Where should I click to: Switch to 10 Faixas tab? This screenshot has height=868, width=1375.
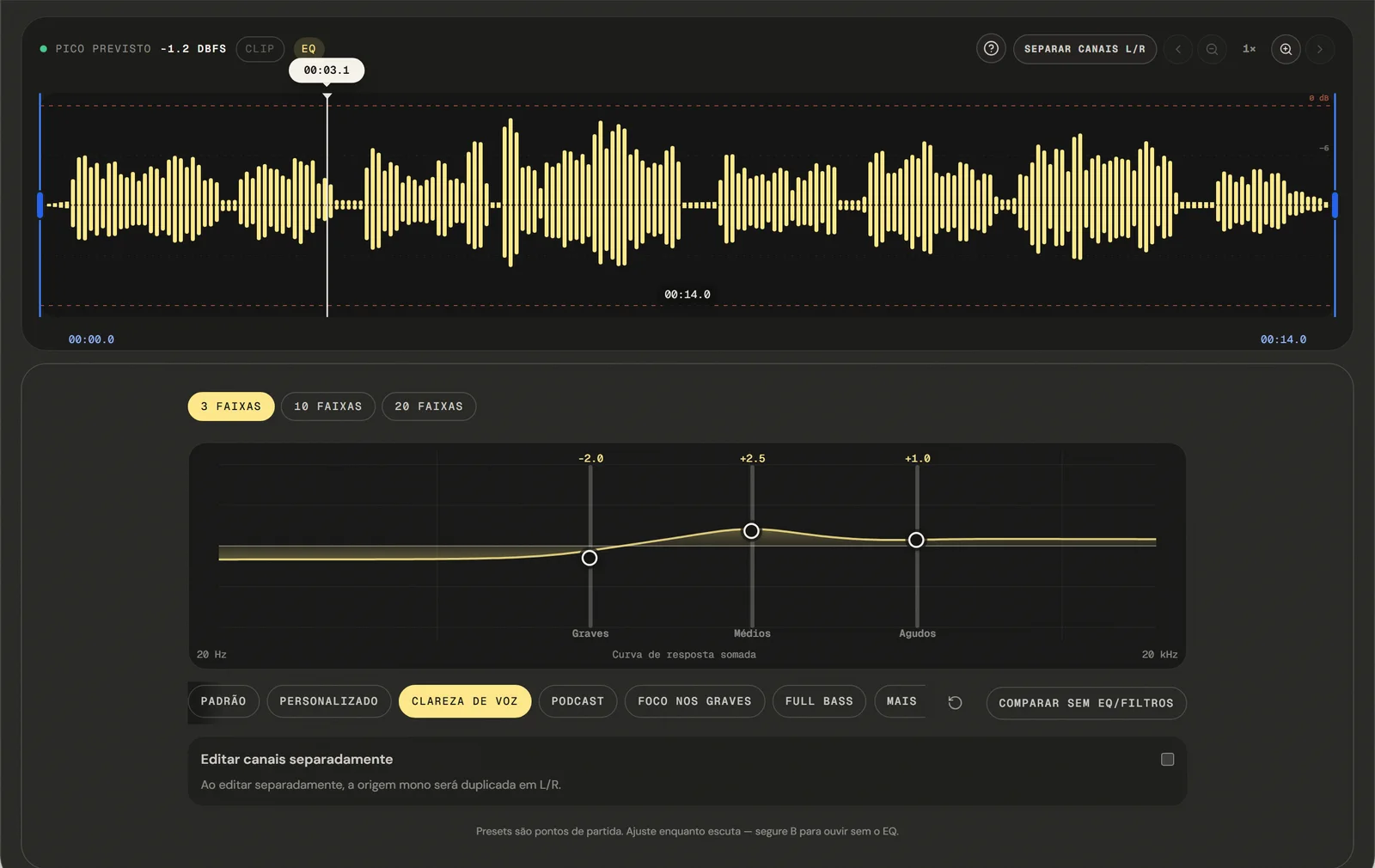click(328, 406)
